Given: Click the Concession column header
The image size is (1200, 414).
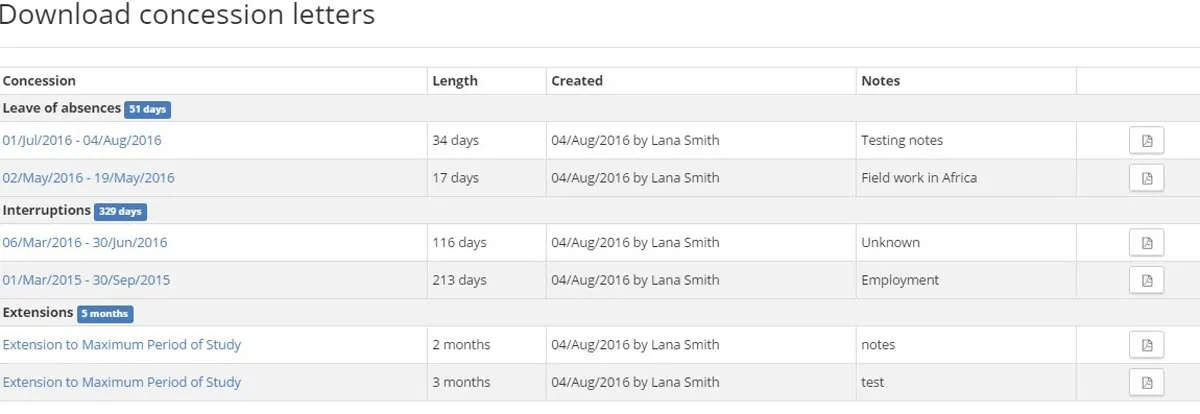Looking at the screenshot, I should pos(40,81).
